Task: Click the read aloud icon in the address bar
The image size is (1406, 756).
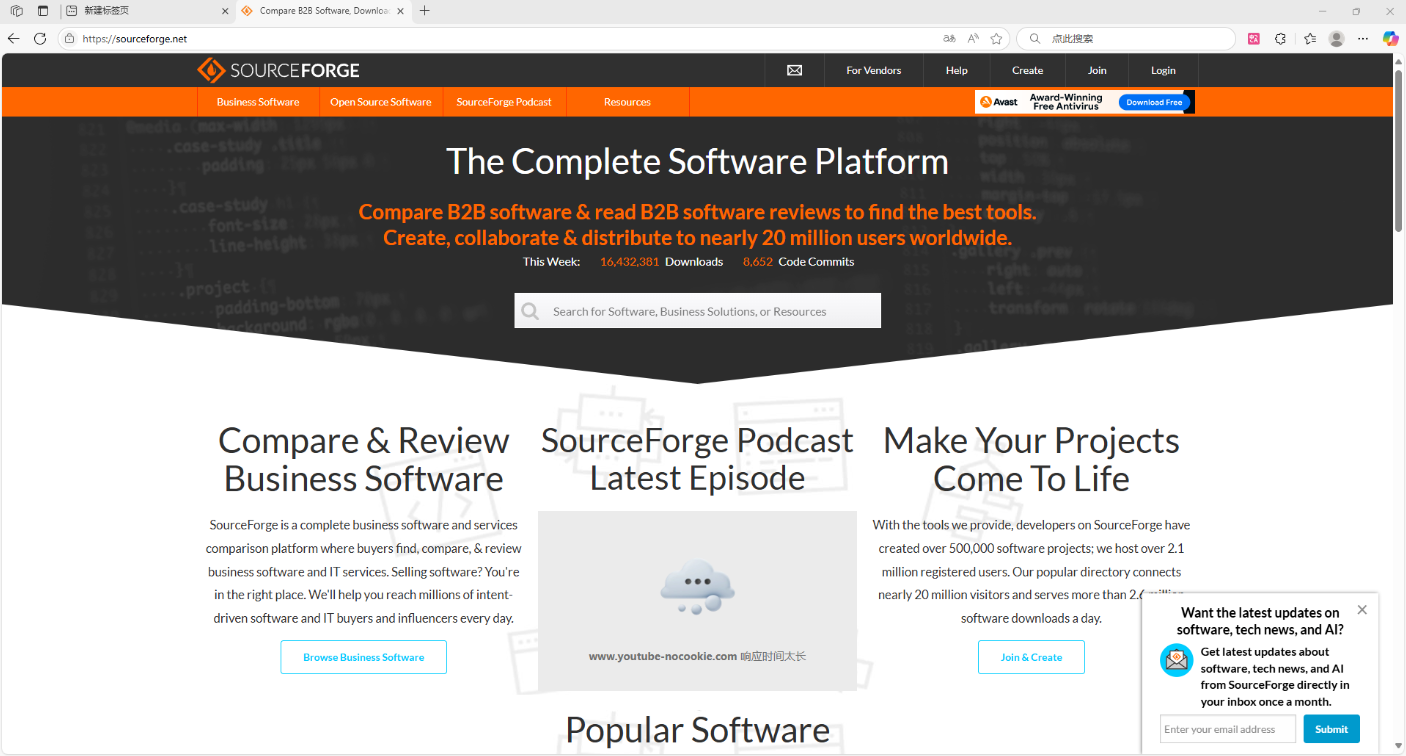Action: 973,38
